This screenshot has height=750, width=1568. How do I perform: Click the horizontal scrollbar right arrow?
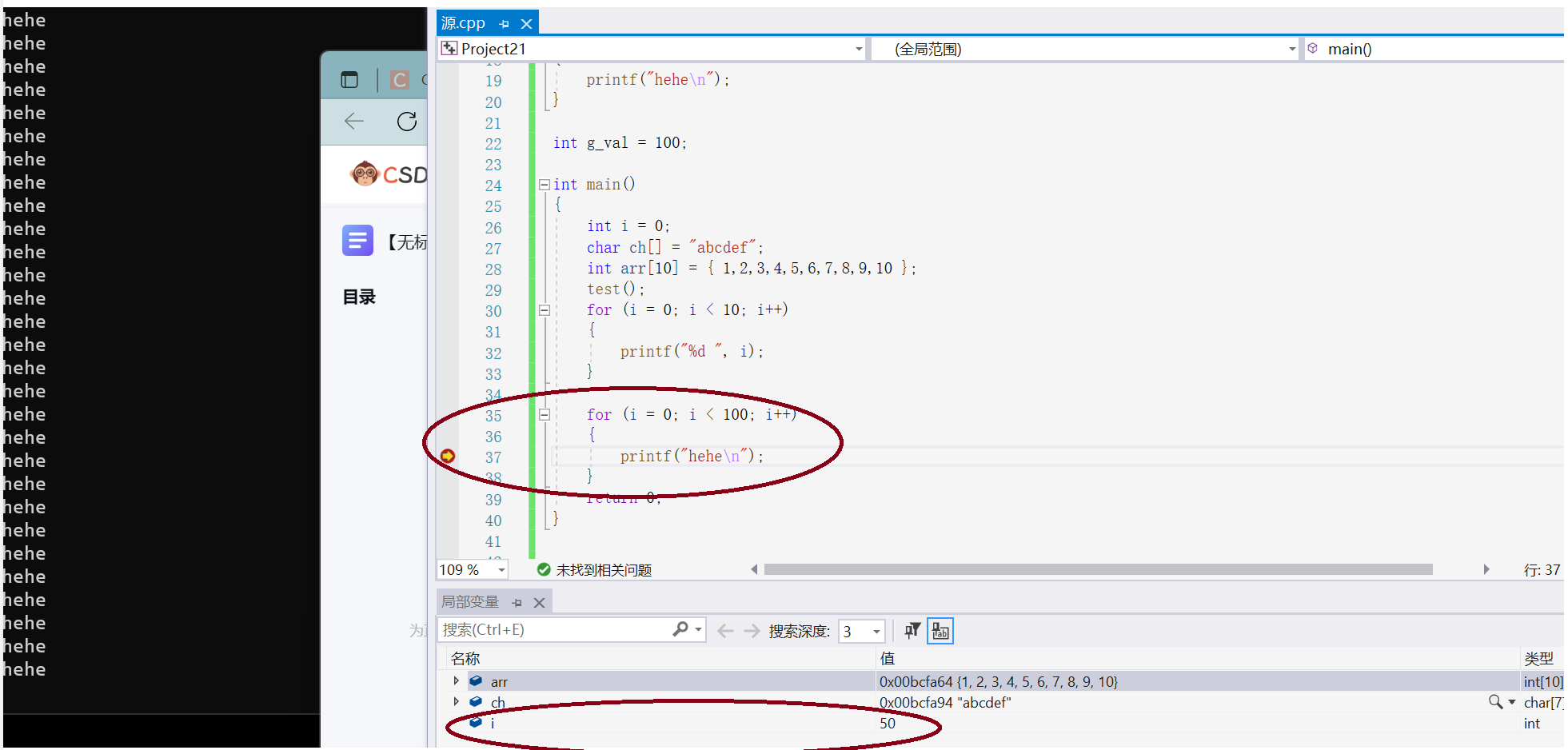coord(1486,569)
